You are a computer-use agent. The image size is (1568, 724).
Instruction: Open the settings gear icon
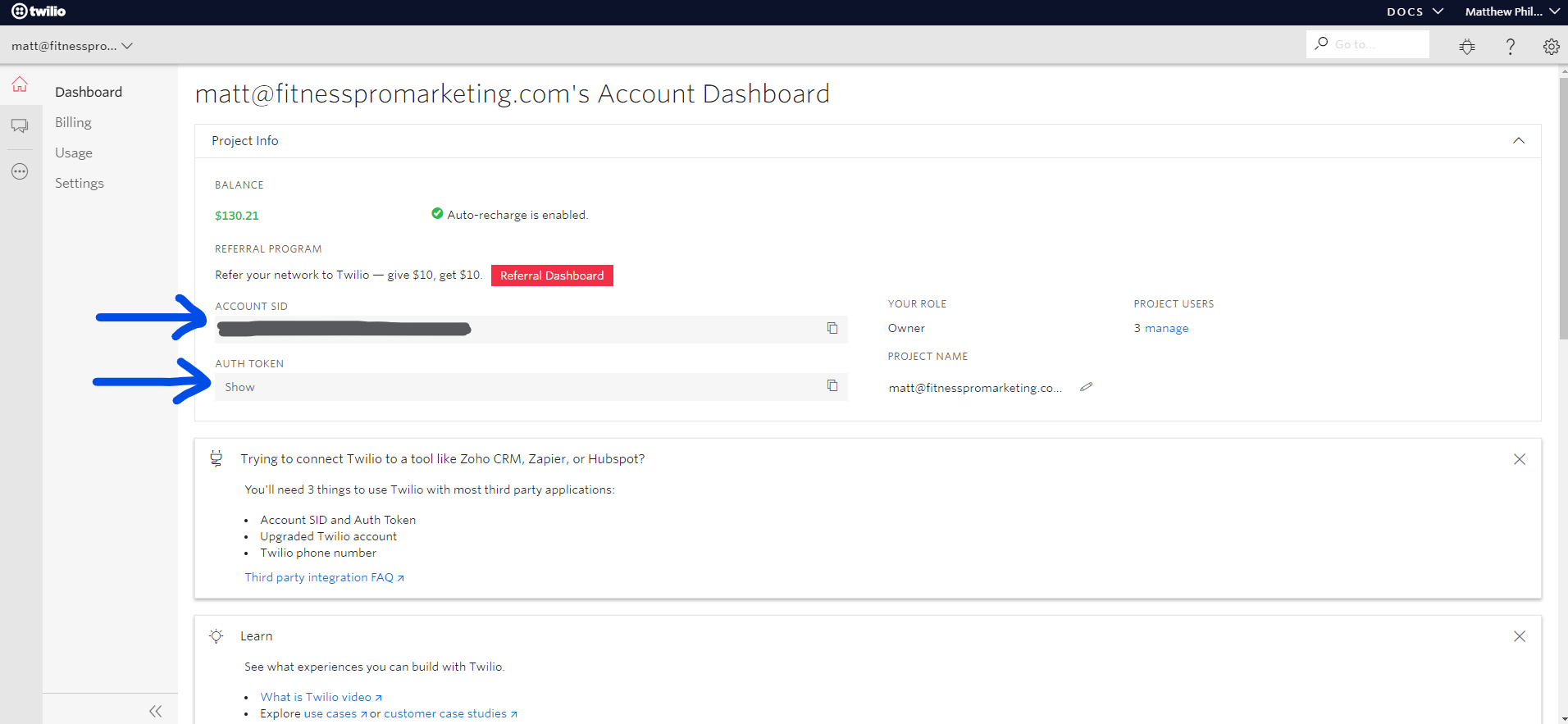(x=1551, y=47)
